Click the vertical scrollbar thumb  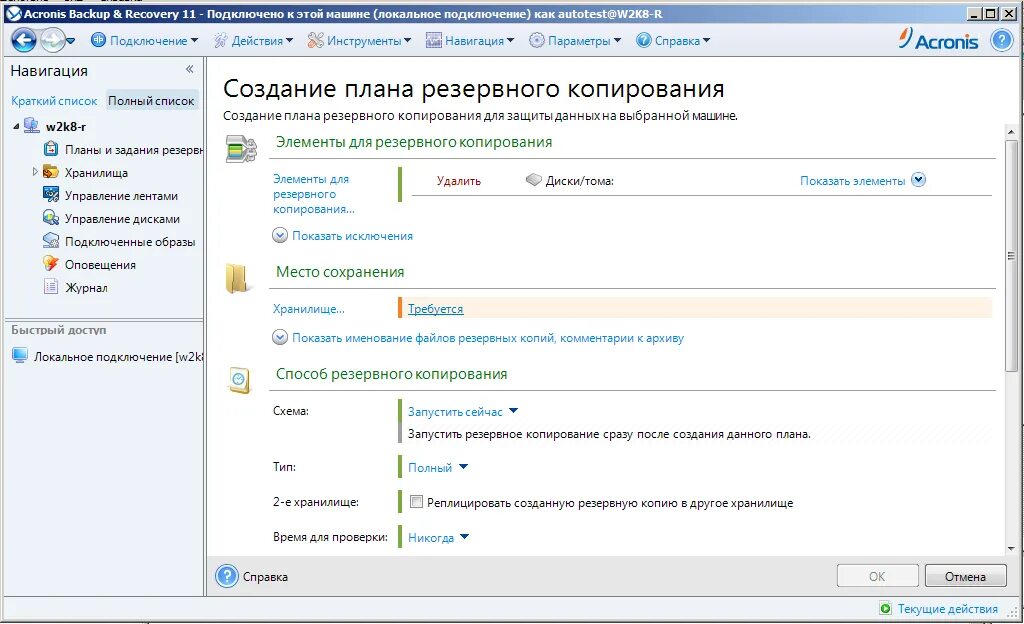1011,255
